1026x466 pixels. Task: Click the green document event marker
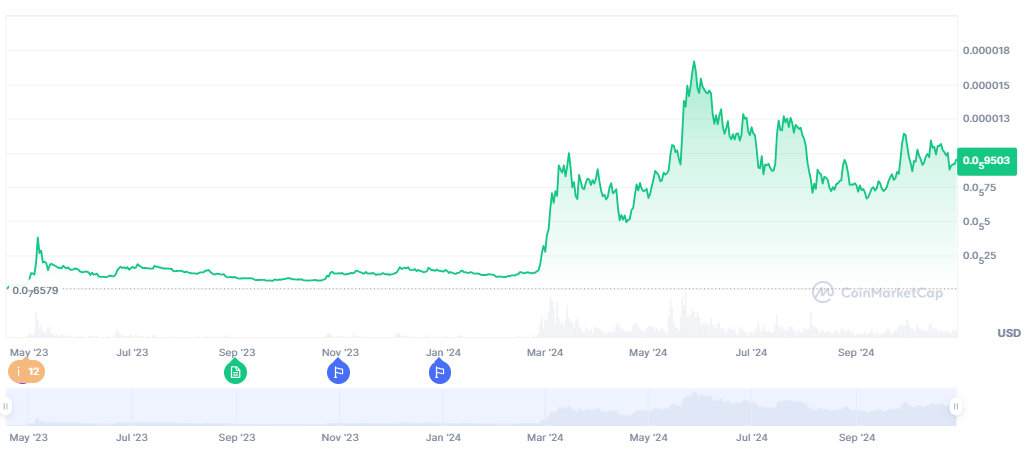236,372
